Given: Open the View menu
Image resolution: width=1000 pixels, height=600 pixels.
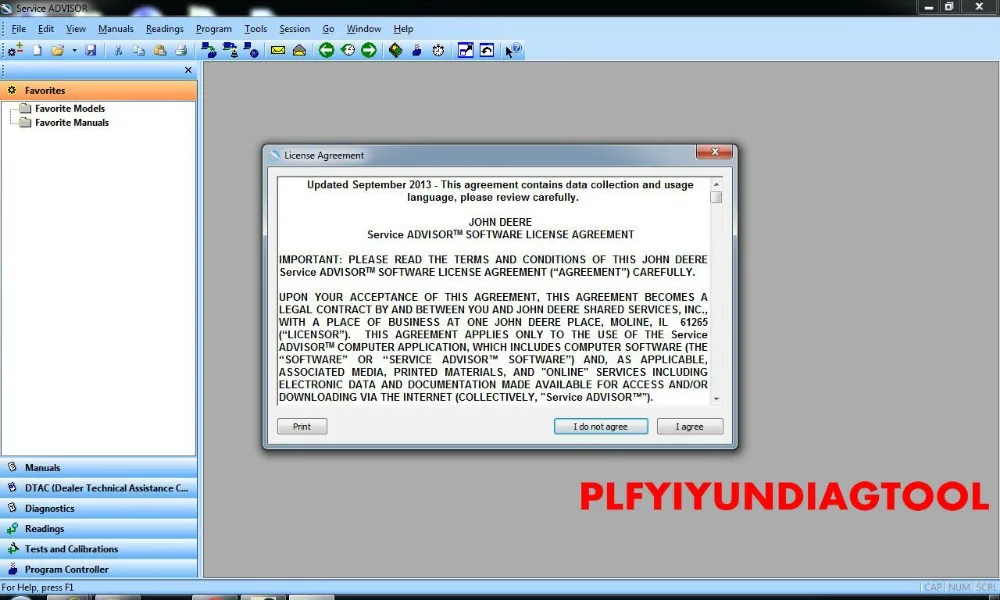Looking at the screenshot, I should [x=76, y=29].
